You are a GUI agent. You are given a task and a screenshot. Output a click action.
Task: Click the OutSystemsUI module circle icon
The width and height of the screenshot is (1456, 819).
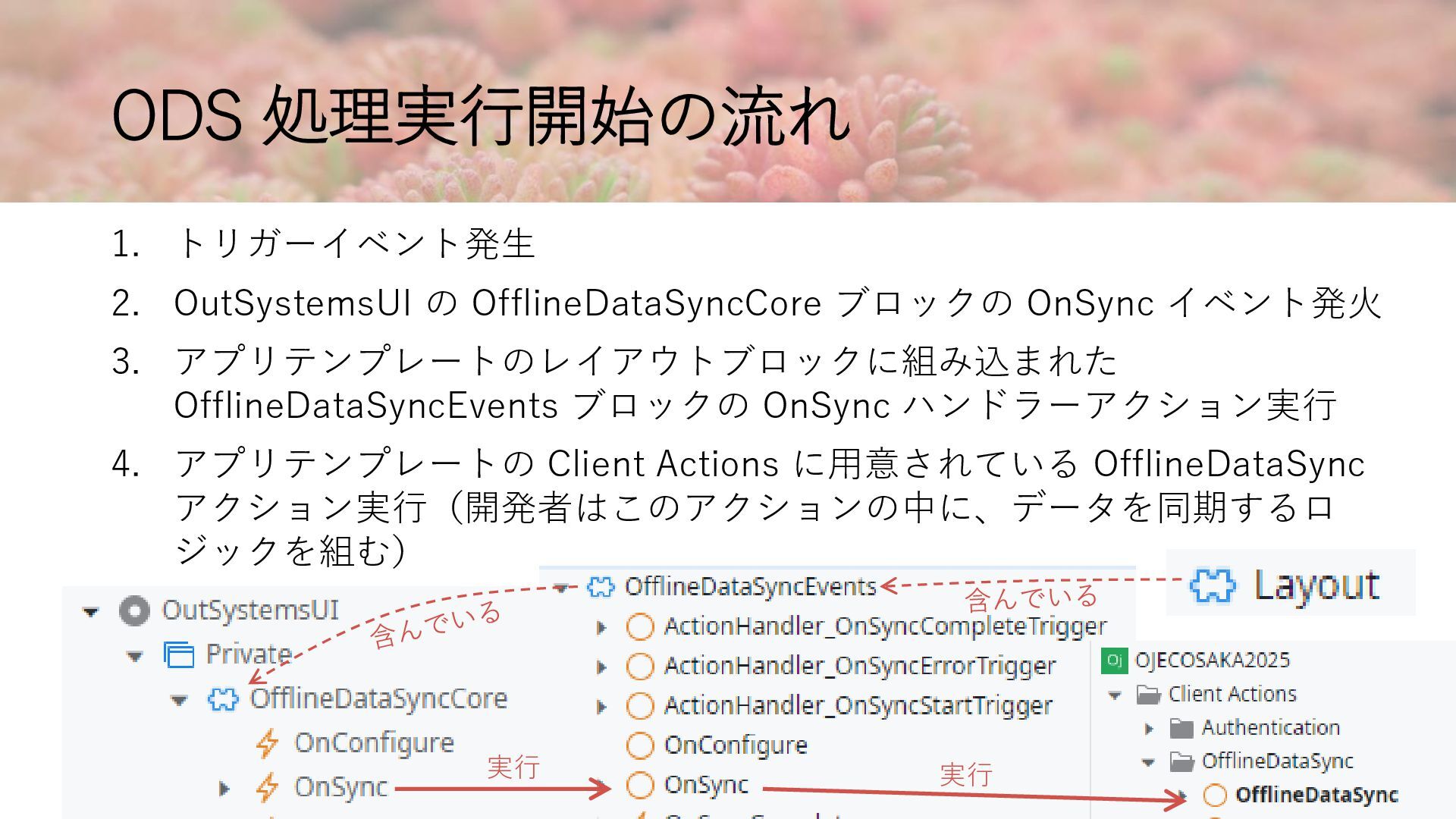click(x=134, y=610)
